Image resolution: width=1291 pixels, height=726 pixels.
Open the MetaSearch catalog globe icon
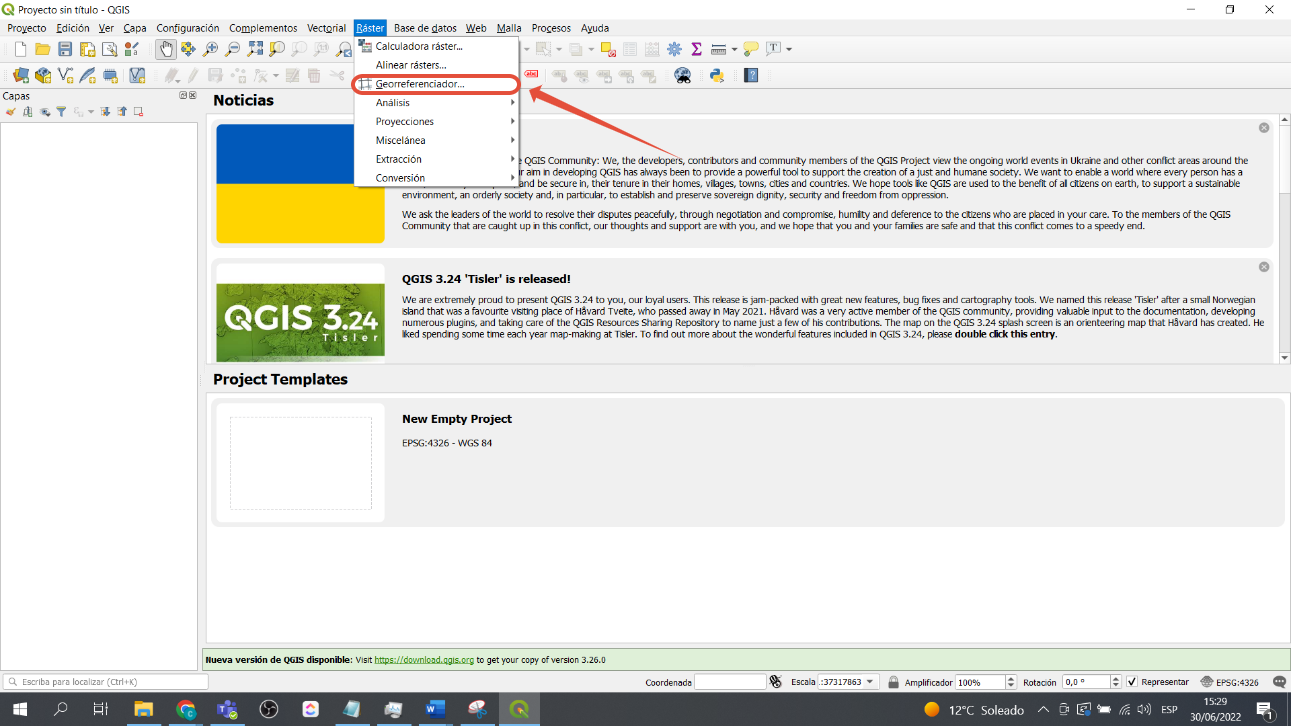[x=683, y=75]
